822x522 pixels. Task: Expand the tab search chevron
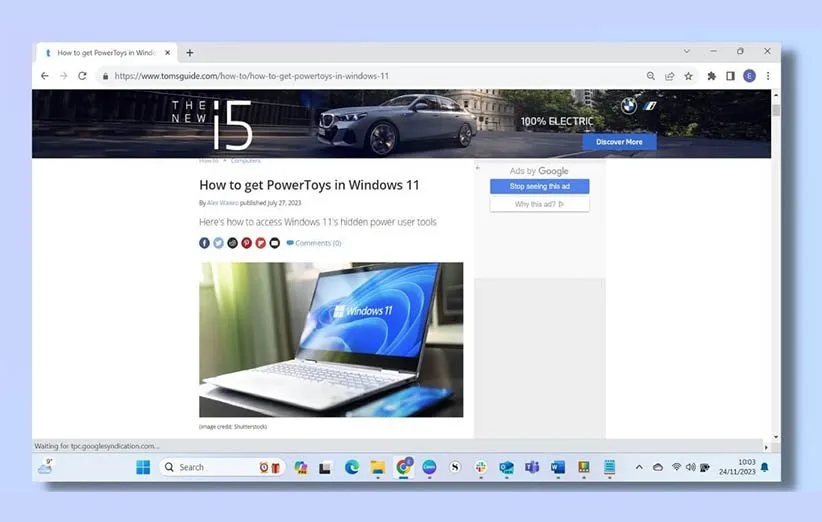(687, 51)
